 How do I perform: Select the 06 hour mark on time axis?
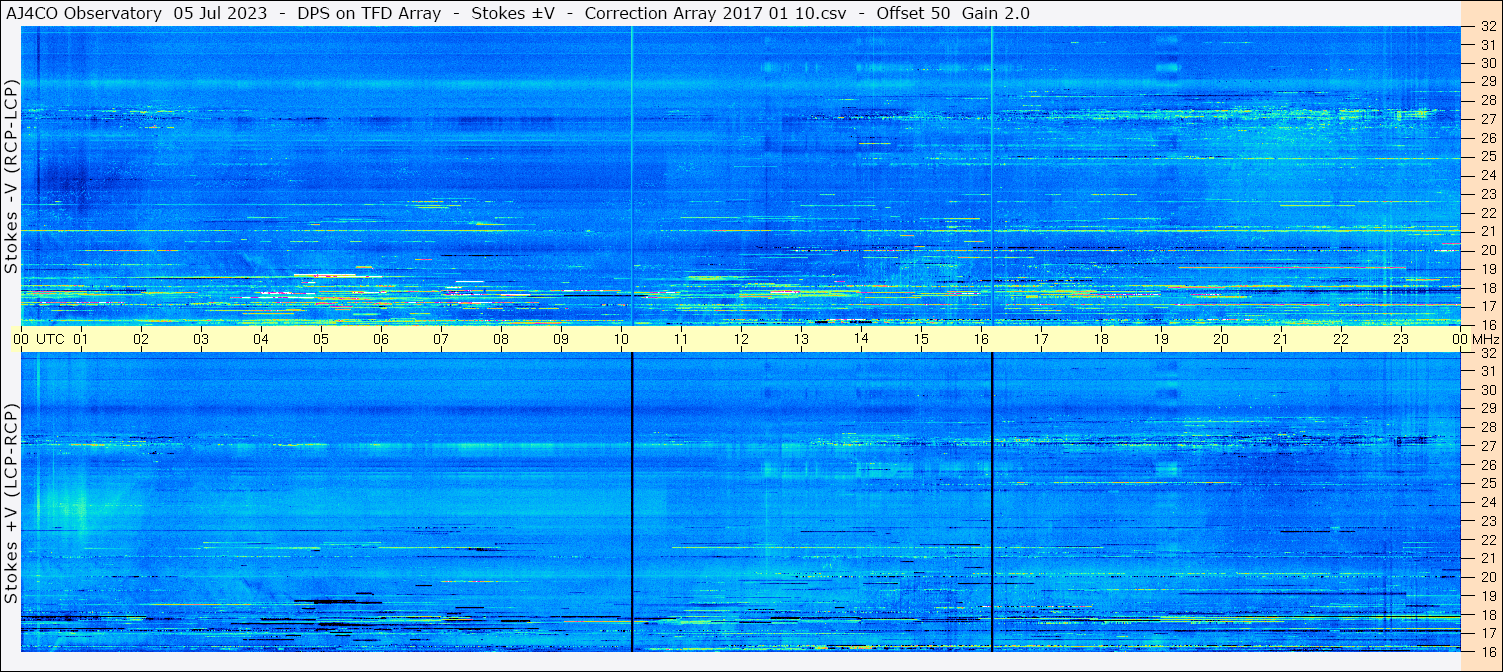381,339
